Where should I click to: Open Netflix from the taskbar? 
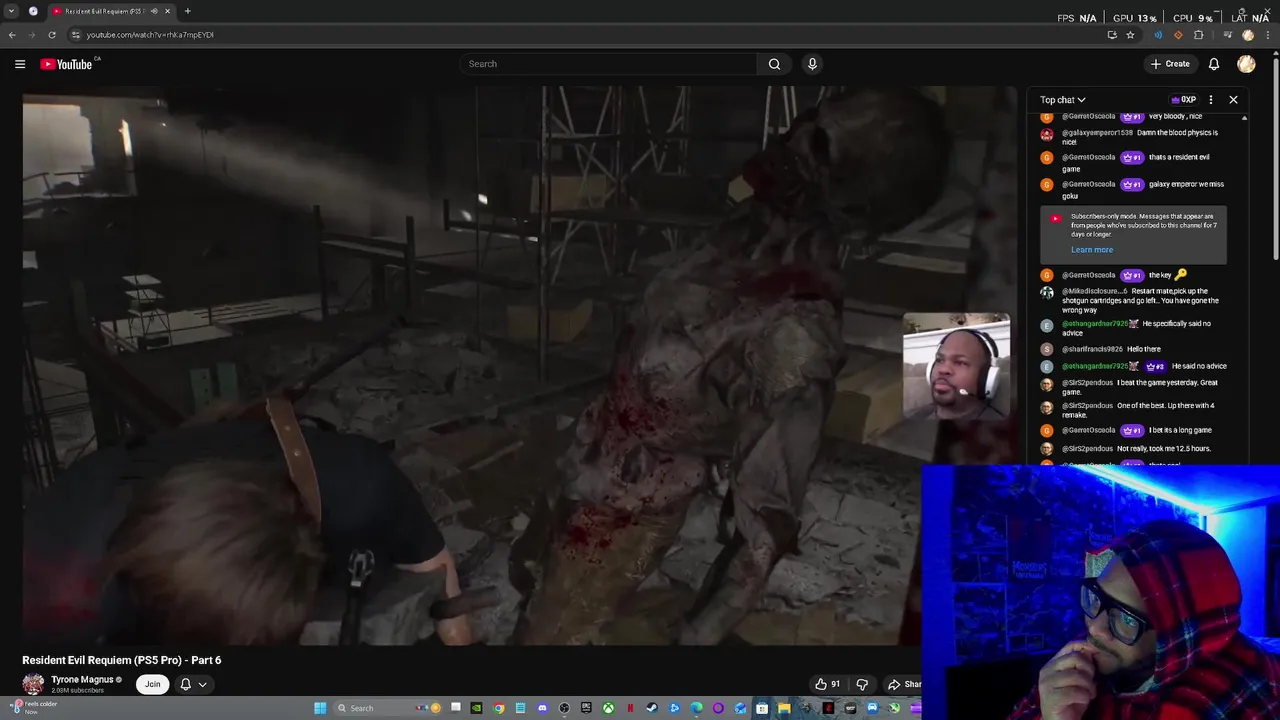pos(630,708)
